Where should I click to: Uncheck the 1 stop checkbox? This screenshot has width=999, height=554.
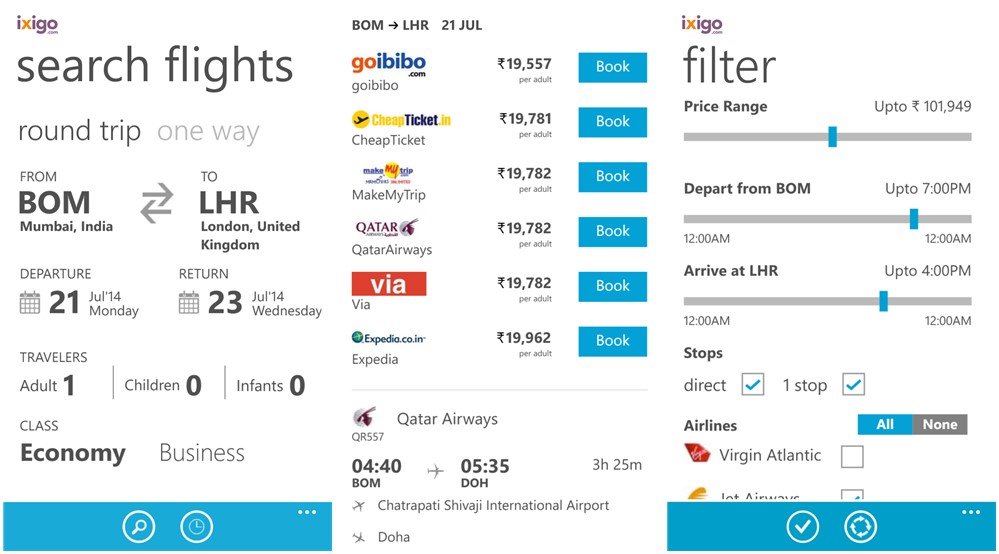click(853, 384)
